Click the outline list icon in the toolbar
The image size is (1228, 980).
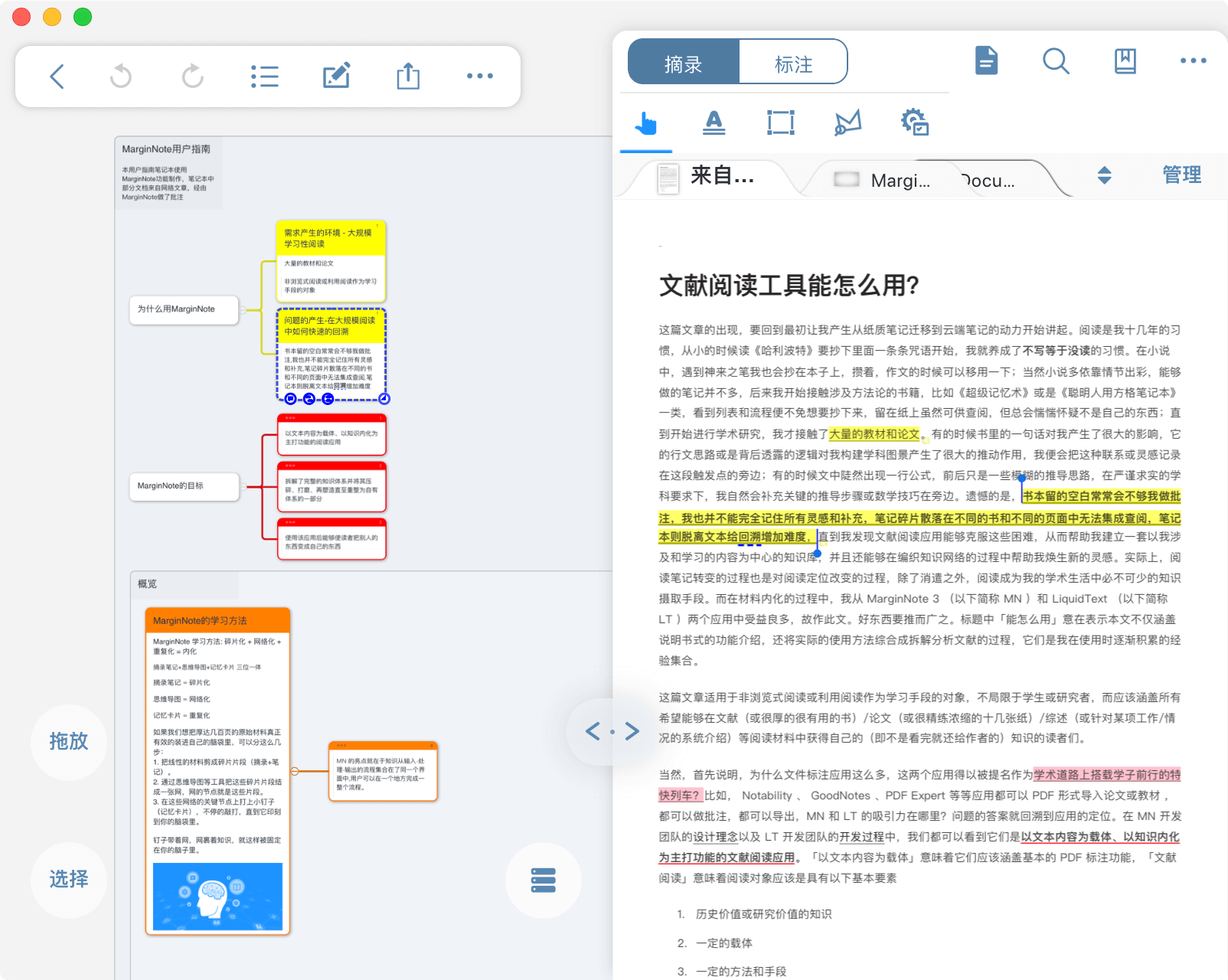click(x=265, y=76)
